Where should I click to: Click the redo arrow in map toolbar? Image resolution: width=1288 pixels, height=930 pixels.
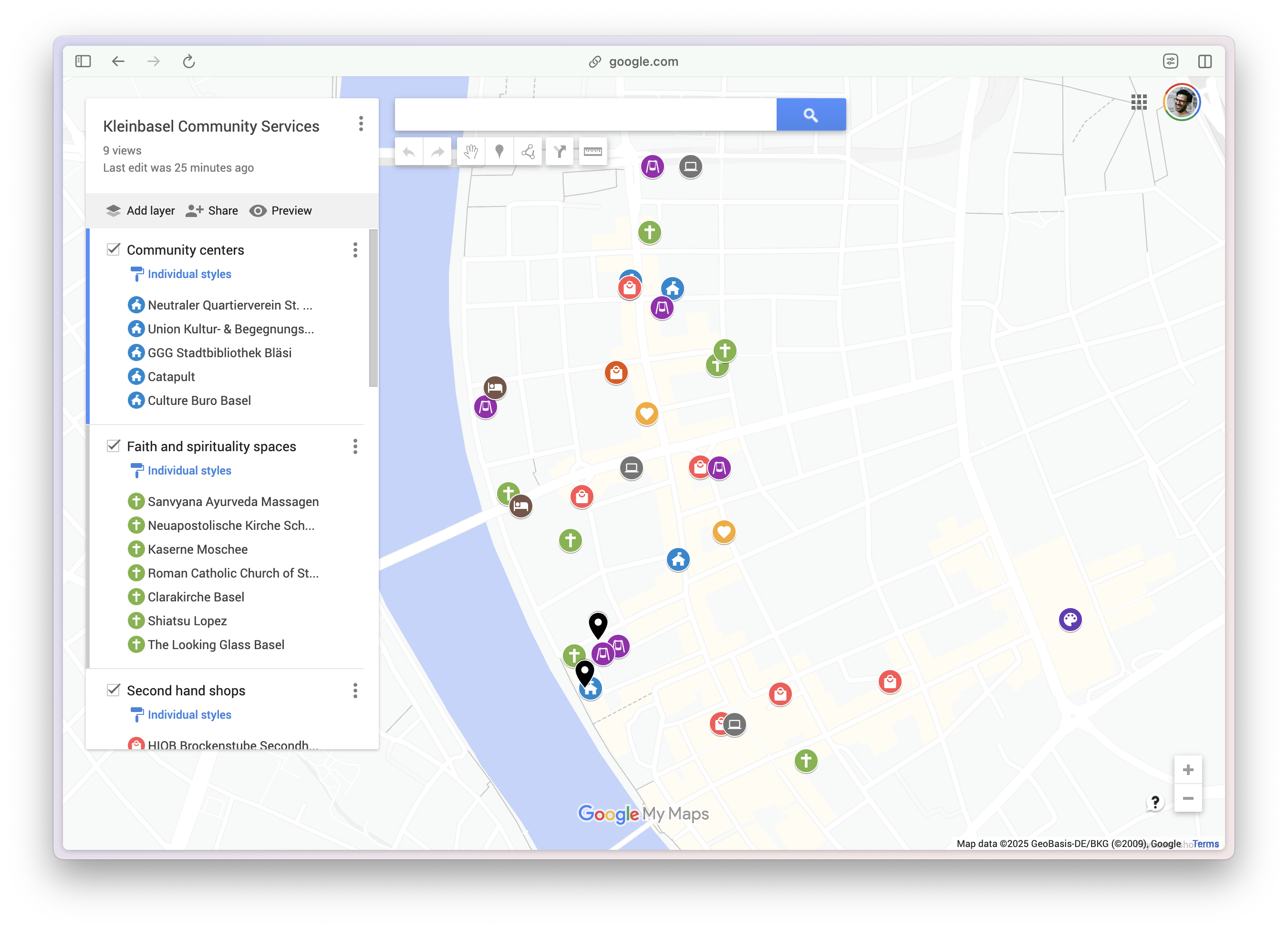(x=437, y=152)
